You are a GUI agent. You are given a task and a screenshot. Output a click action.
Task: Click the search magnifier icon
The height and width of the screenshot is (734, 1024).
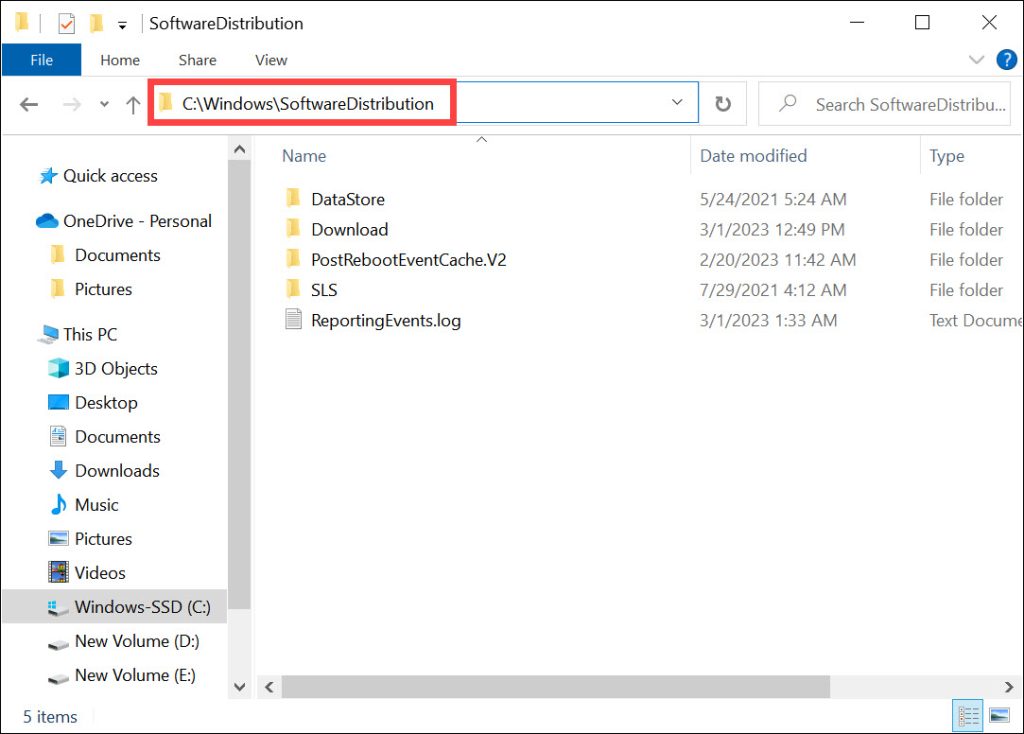click(788, 103)
